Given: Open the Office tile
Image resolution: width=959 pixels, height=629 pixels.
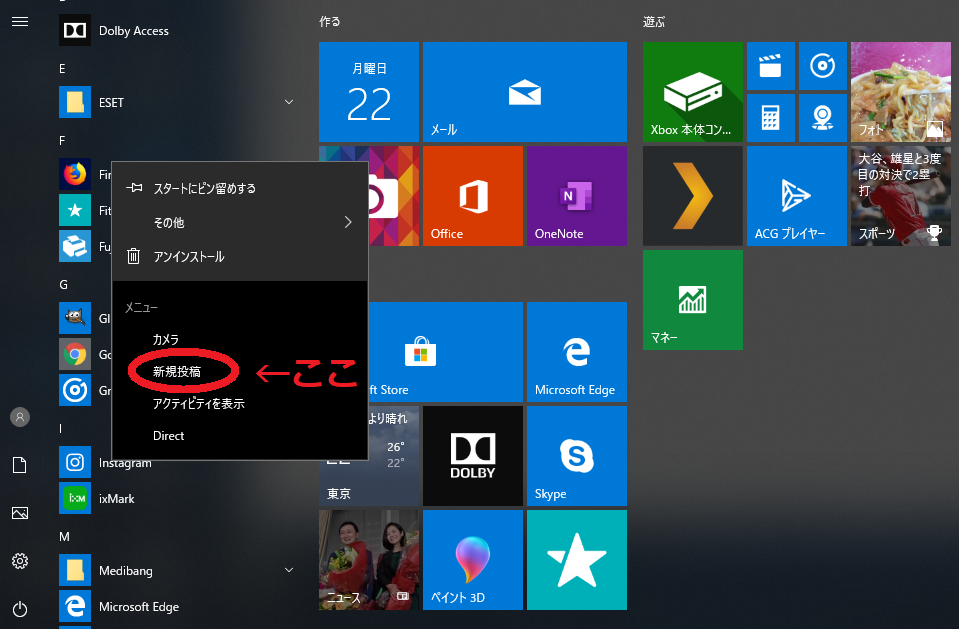Looking at the screenshot, I should [473, 196].
